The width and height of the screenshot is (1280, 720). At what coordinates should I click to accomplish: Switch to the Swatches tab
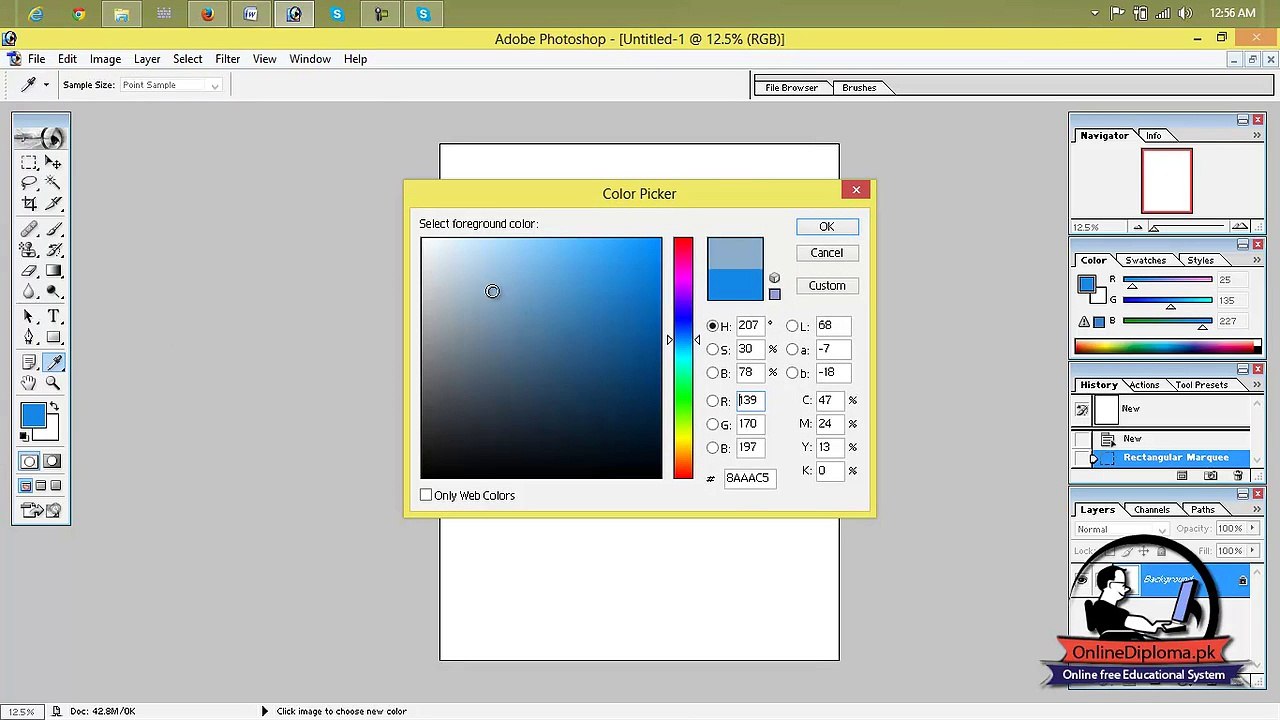pos(1146,260)
